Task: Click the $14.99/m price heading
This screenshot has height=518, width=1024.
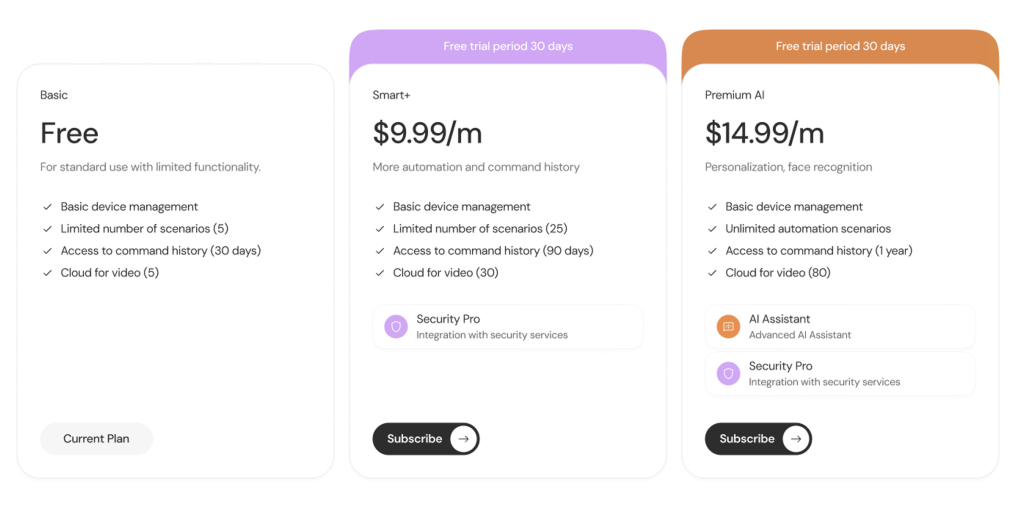Action: click(x=764, y=133)
